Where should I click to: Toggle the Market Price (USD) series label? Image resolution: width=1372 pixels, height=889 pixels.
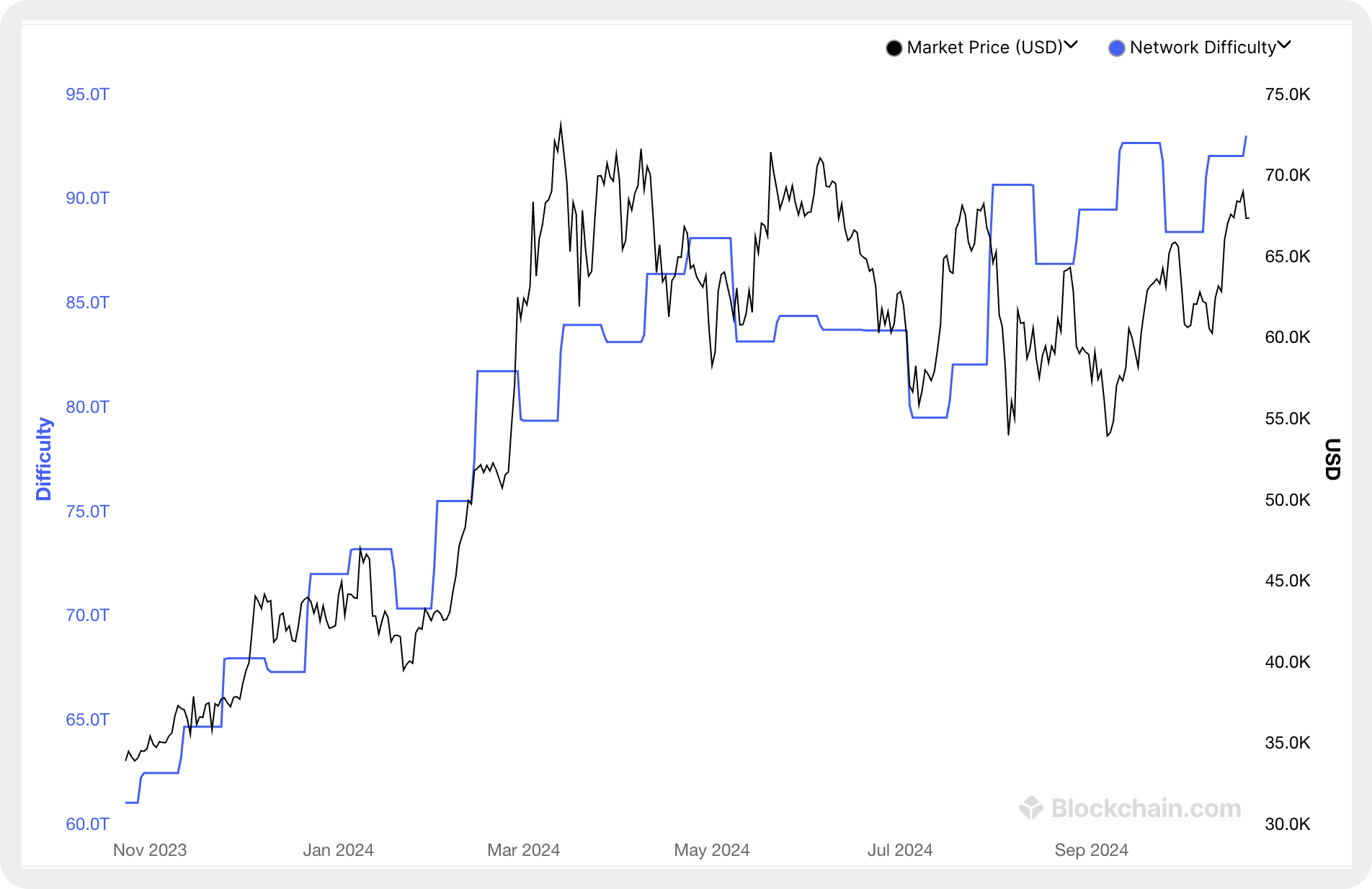tap(984, 48)
